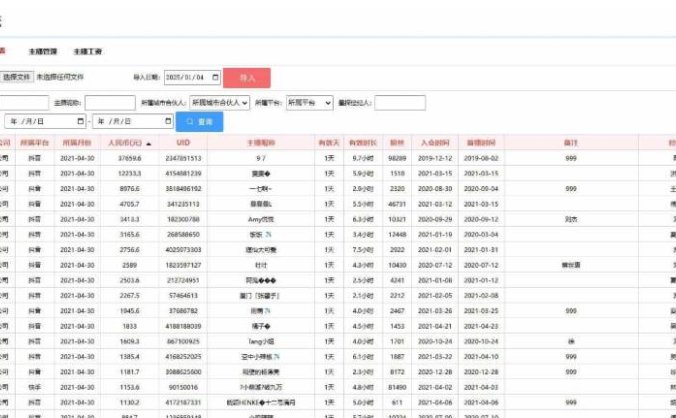Image resolution: width=676 pixels, height=418 pixels.
Task: Click the 入会时间 column header
Action: pos(435,143)
